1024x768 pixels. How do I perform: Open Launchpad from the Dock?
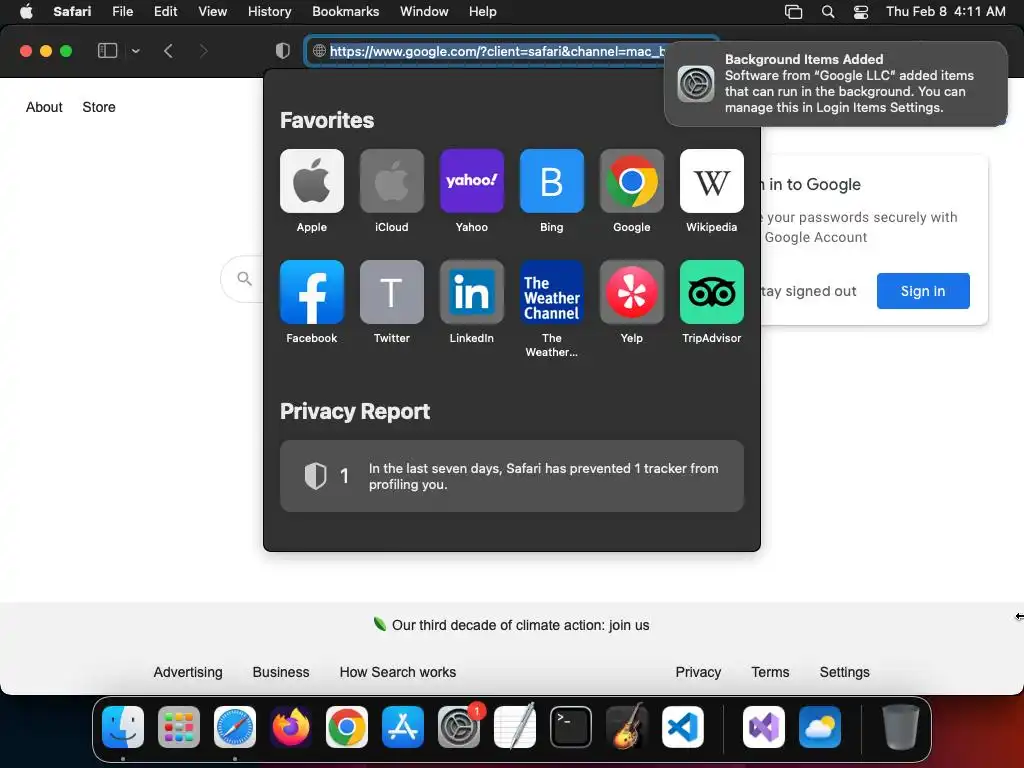[178, 727]
